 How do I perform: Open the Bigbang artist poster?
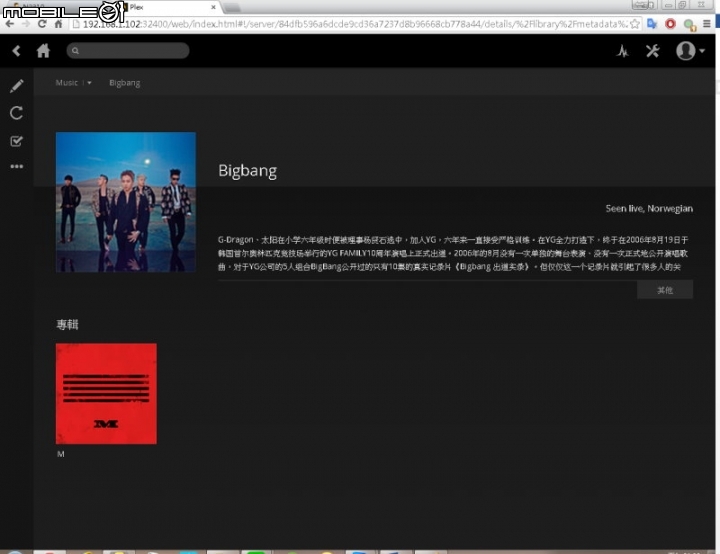tap(126, 202)
